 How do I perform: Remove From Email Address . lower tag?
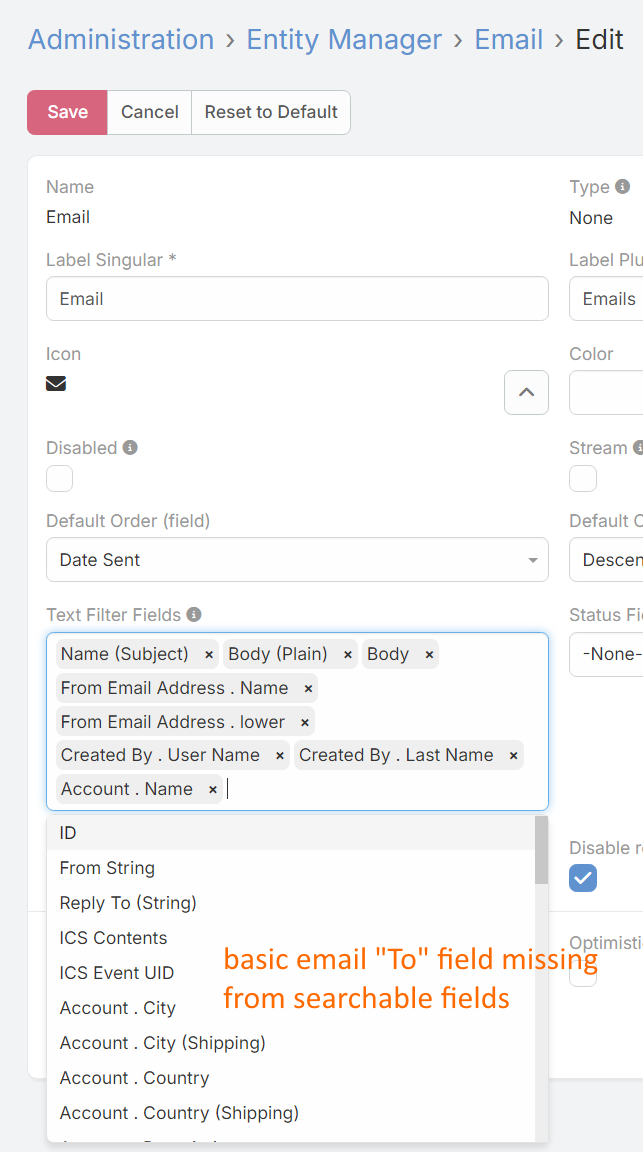point(305,723)
